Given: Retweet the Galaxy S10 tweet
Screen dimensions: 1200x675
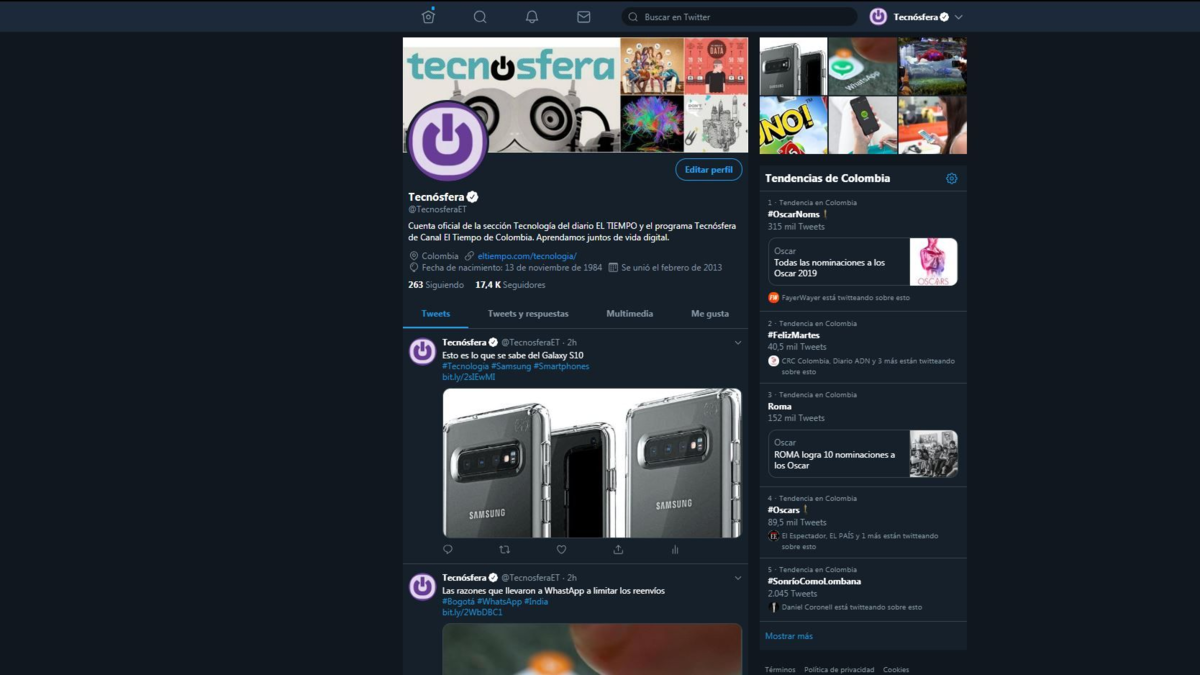Looking at the screenshot, I should click(x=504, y=550).
